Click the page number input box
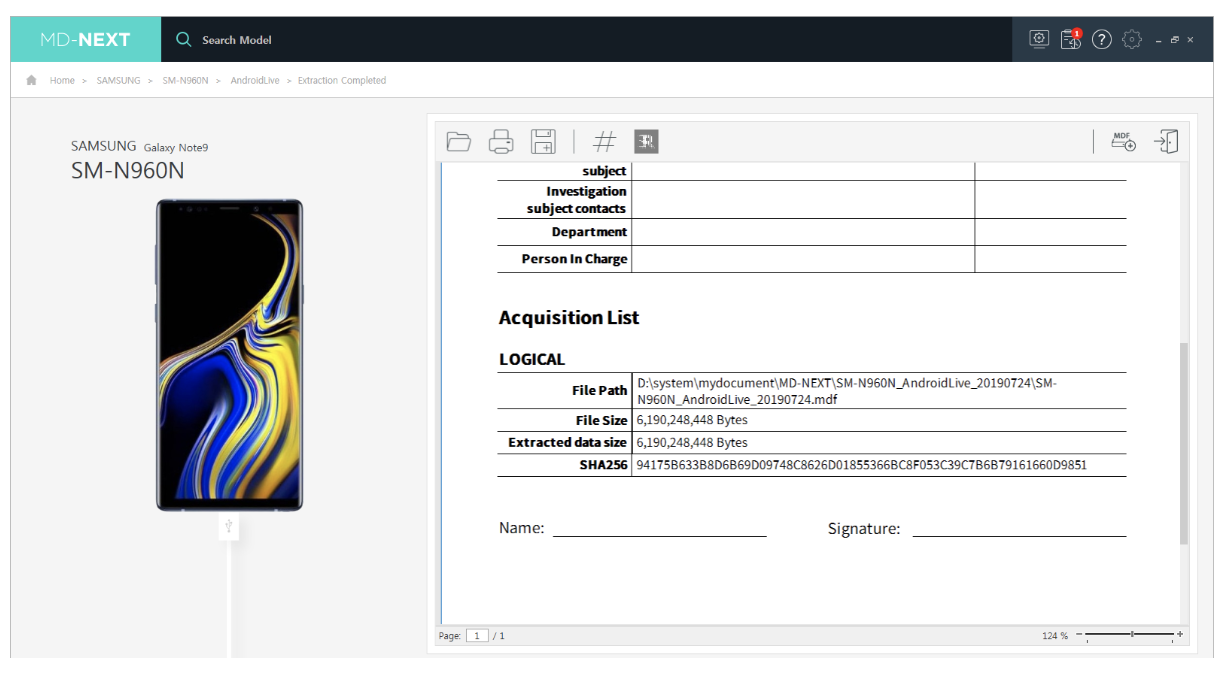 477,636
